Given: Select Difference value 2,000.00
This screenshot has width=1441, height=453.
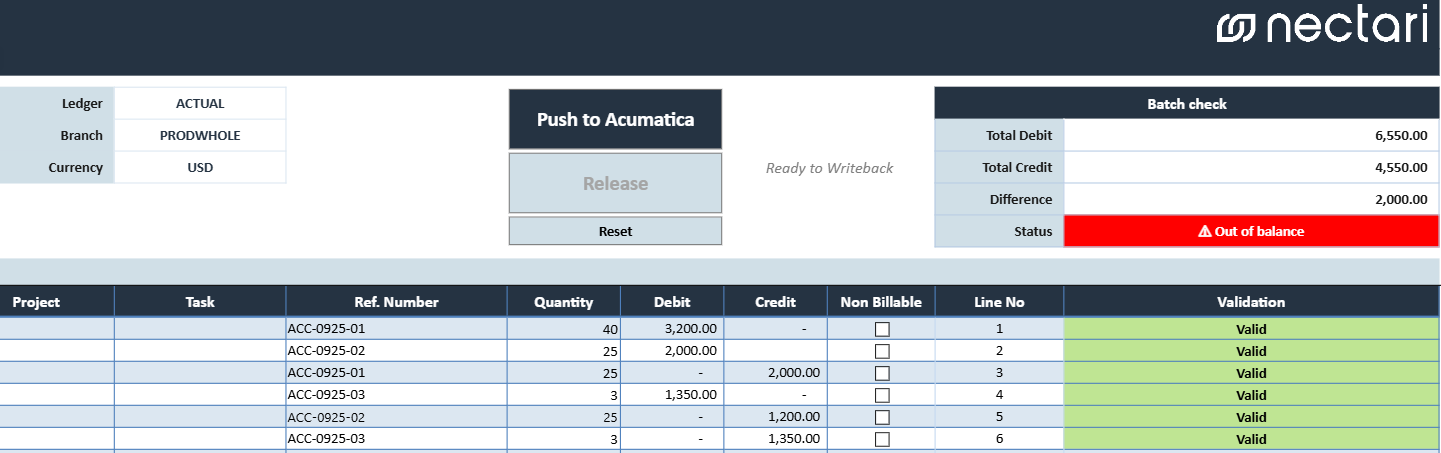Looking at the screenshot, I should (1252, 199).
